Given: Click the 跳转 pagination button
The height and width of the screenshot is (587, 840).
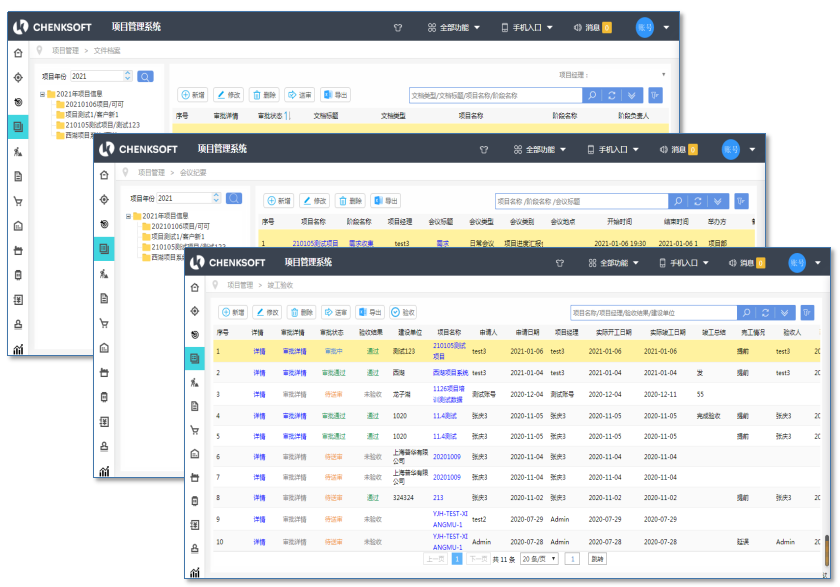Looking at the screenshot, I should click(x=597, y=559).
